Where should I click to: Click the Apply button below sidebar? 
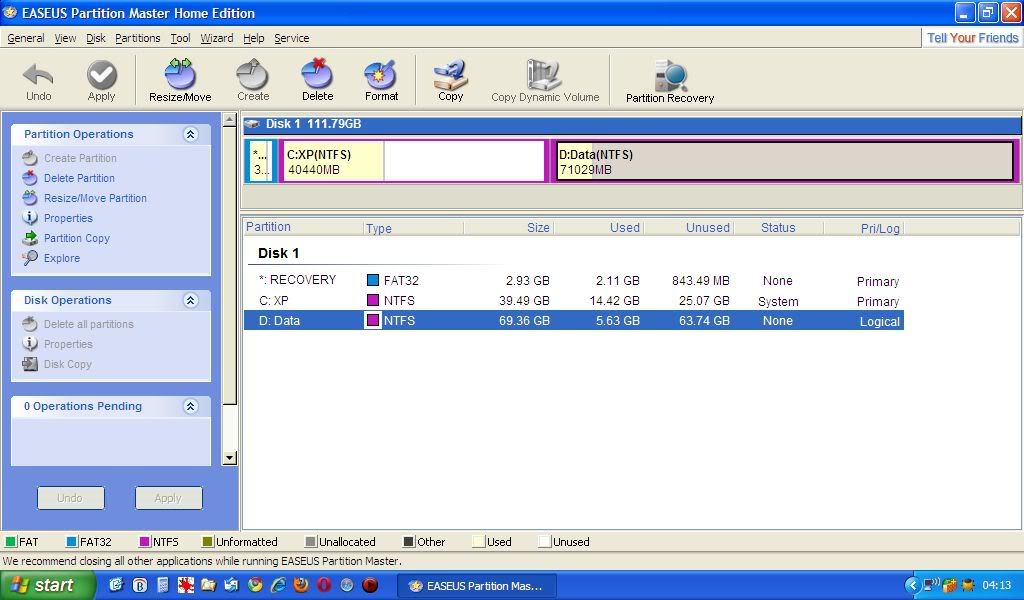coord(168,497)
